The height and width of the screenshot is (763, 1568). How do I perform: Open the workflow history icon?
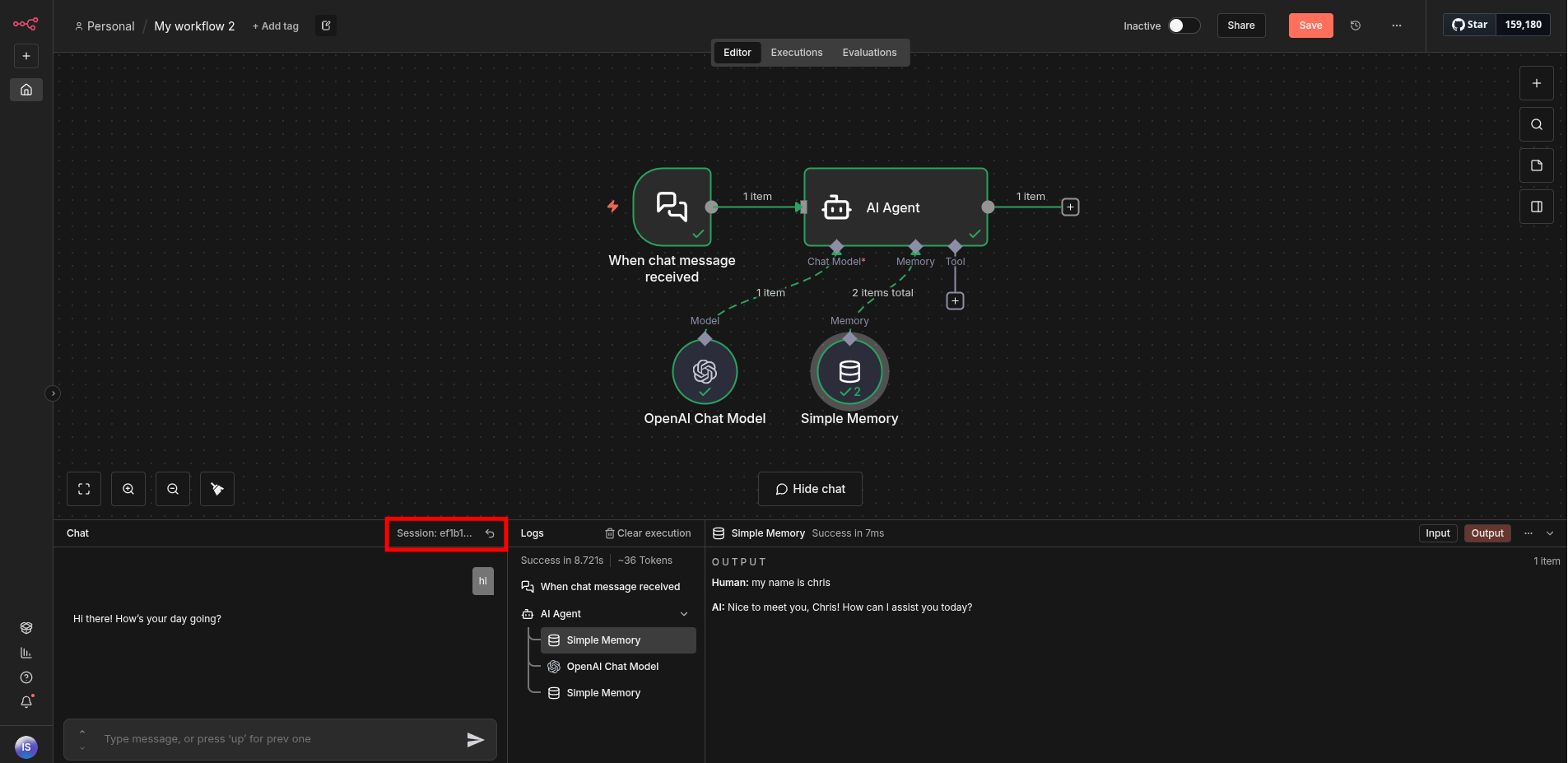click(x=1356, y=26)
